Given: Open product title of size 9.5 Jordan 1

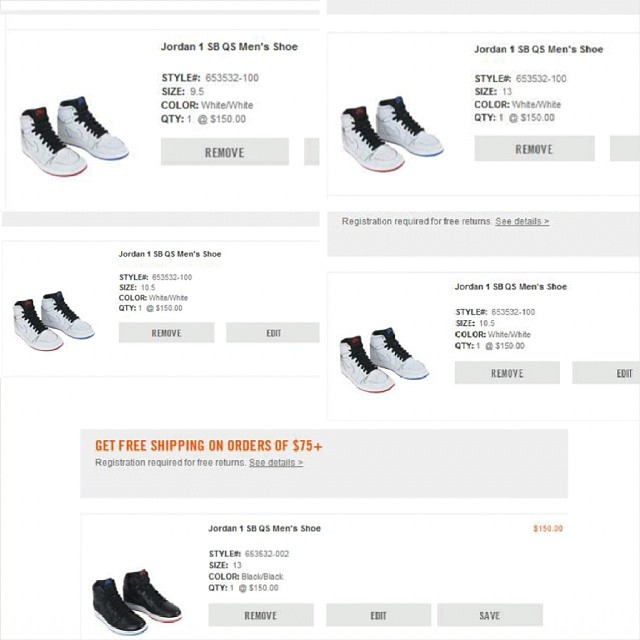Looking at the screenshot, I should pyautogui.click(x=229, y=47).
